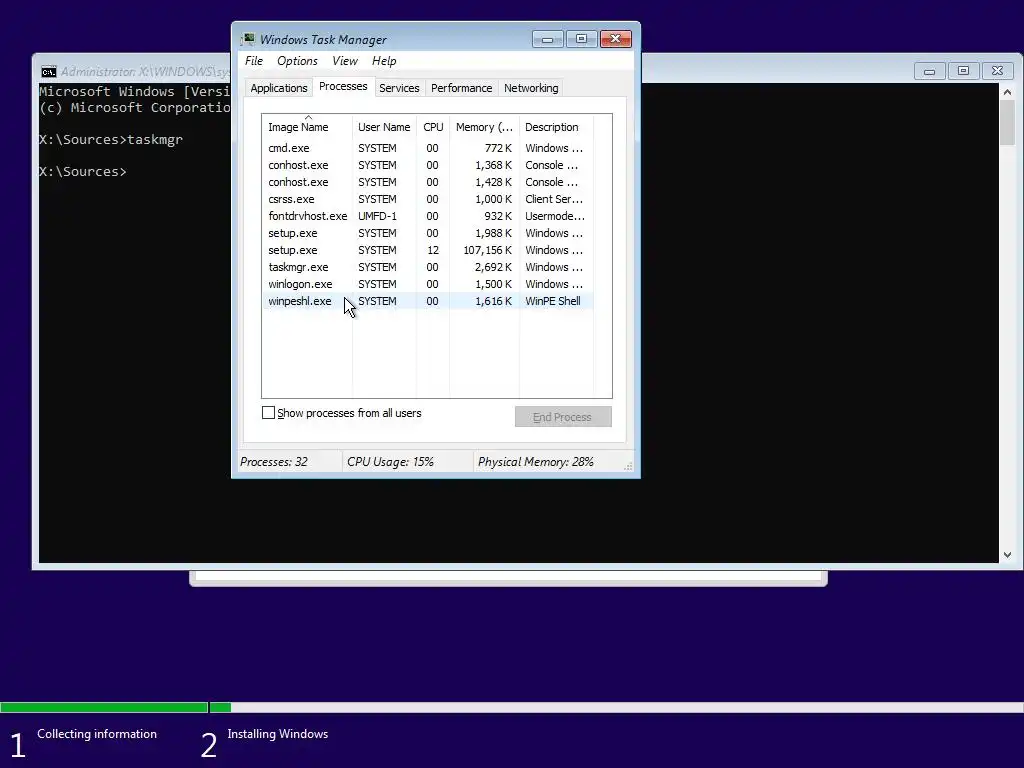This screenshot has width=1024, height=768.
Task: Select the Processes tab
Action: click(343, 86)
